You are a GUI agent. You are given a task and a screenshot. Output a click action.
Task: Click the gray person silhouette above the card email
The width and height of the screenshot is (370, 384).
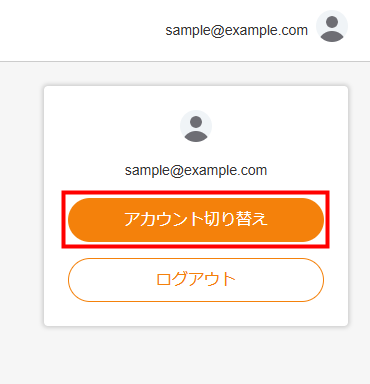tap(196, 126)
